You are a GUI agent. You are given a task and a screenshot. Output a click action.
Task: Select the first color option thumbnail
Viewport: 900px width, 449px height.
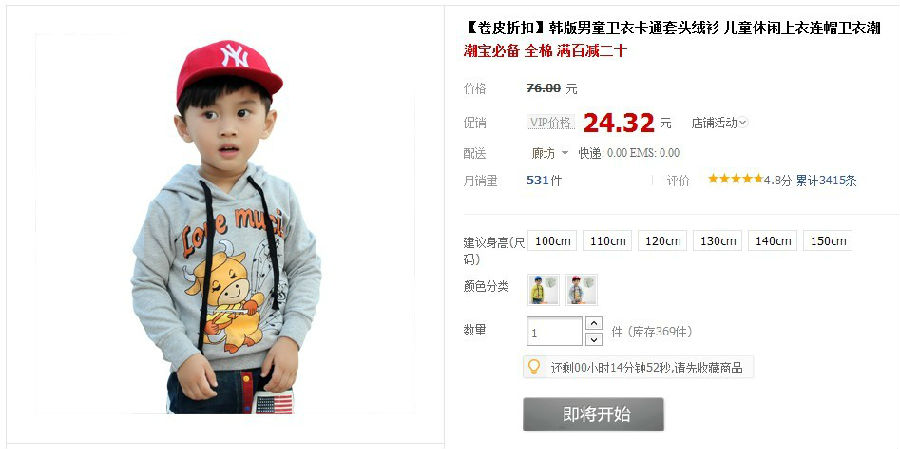(x=543, y=290)
